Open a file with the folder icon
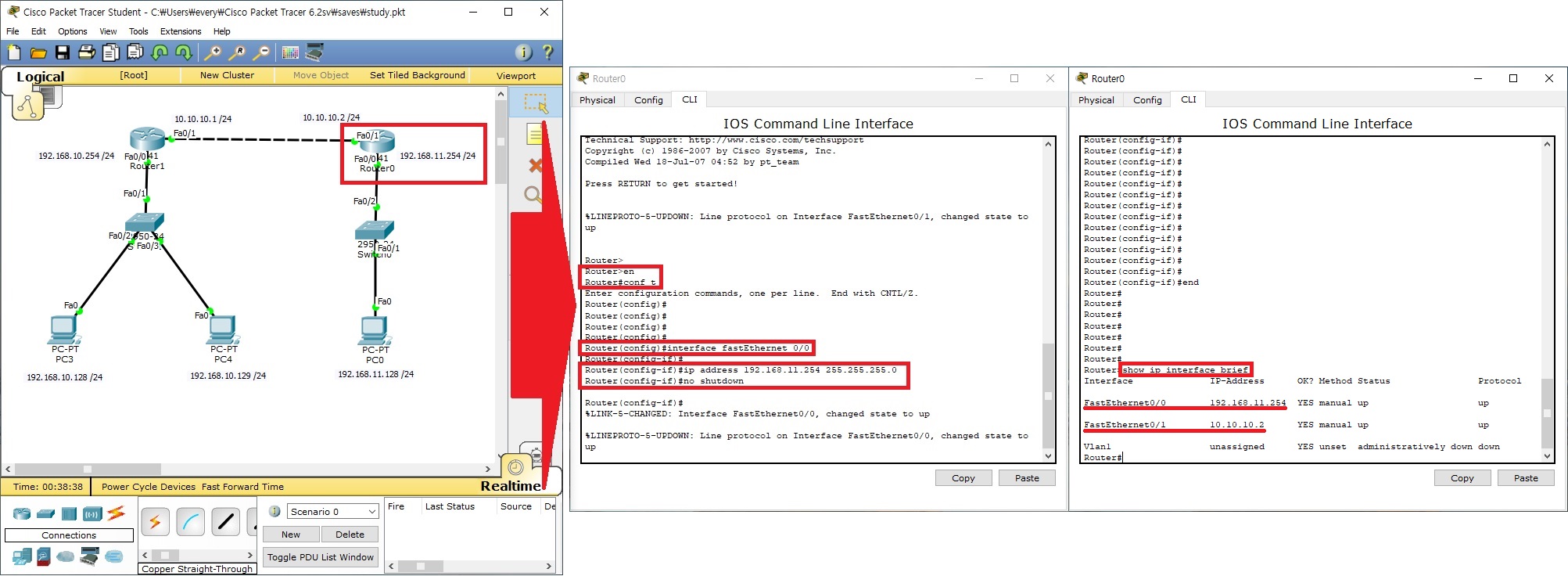Screen dimensions: 1568x576 [38, 52]
